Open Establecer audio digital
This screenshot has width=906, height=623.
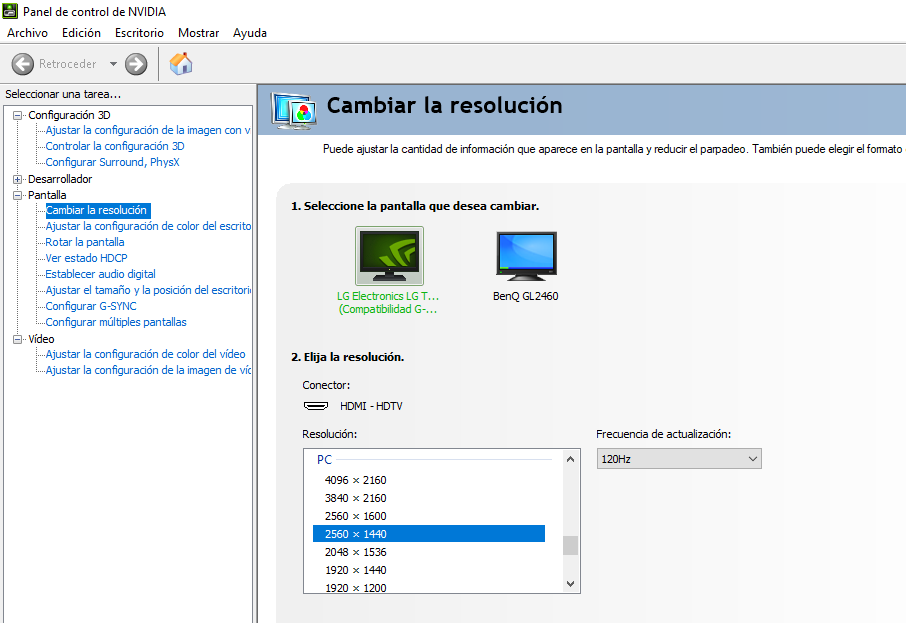101,274
